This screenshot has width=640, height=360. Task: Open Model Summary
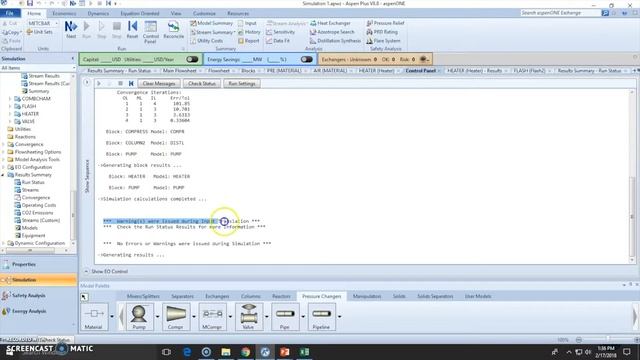(x=211, y=23)
